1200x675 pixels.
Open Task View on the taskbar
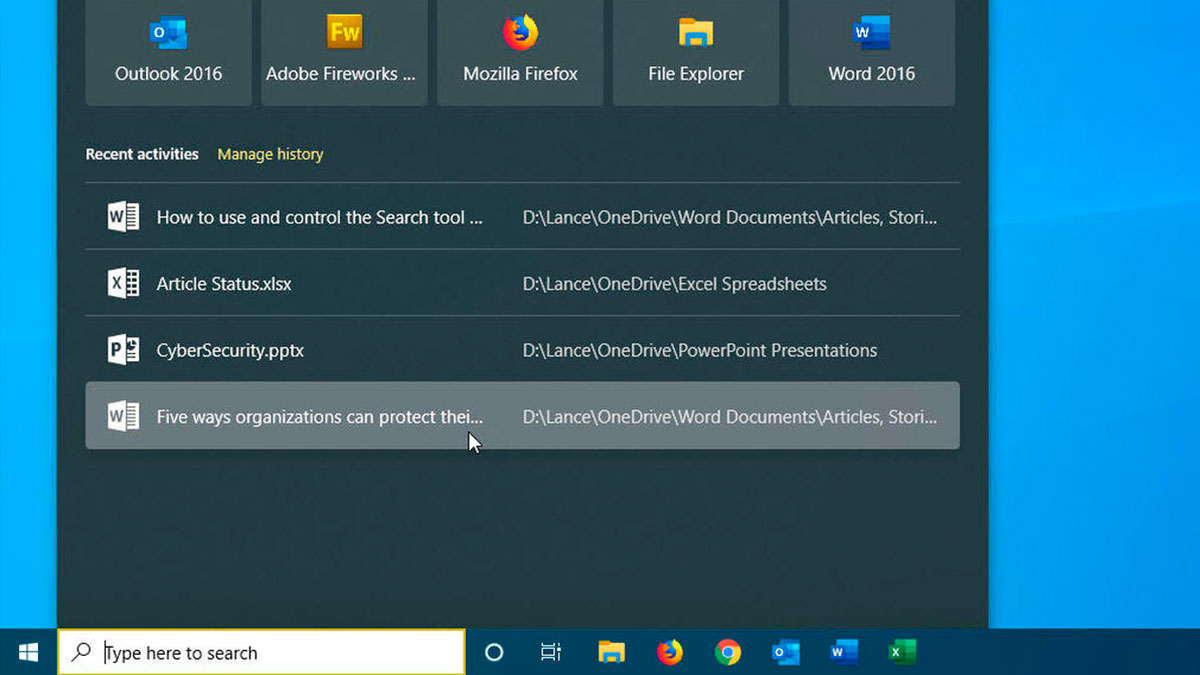pos(551,652)
